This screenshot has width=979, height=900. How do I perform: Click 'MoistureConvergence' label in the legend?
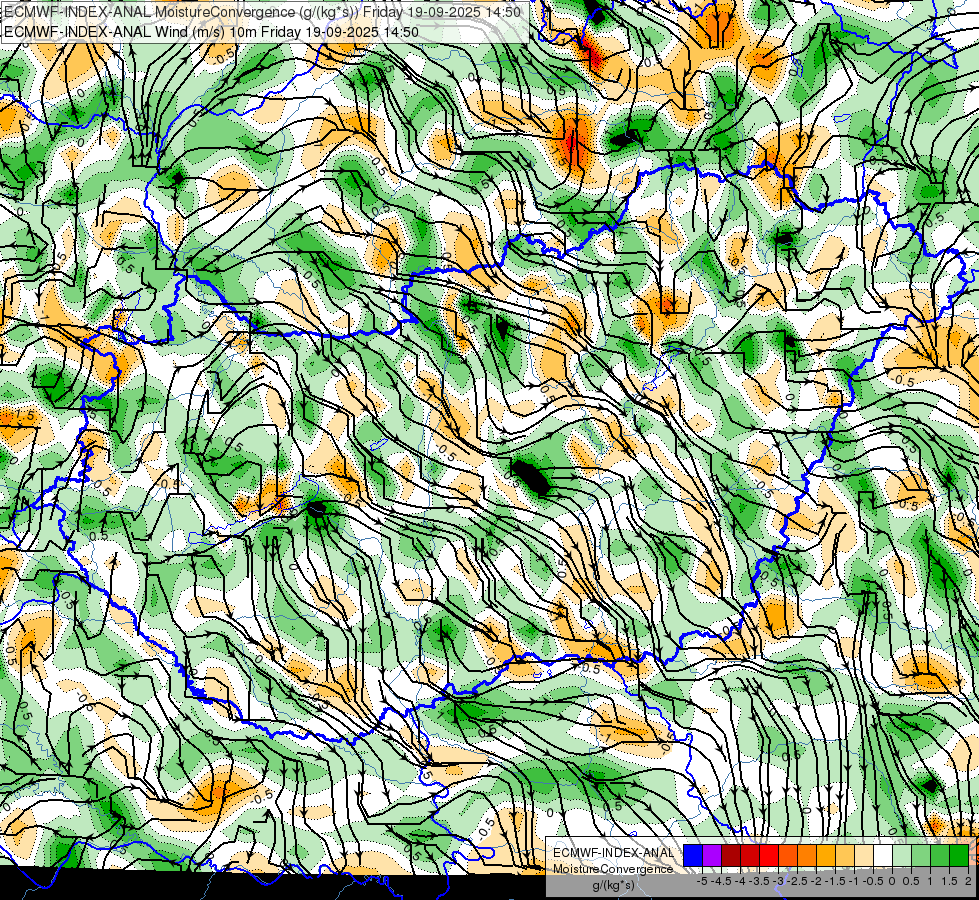click(x=613, y=869)
